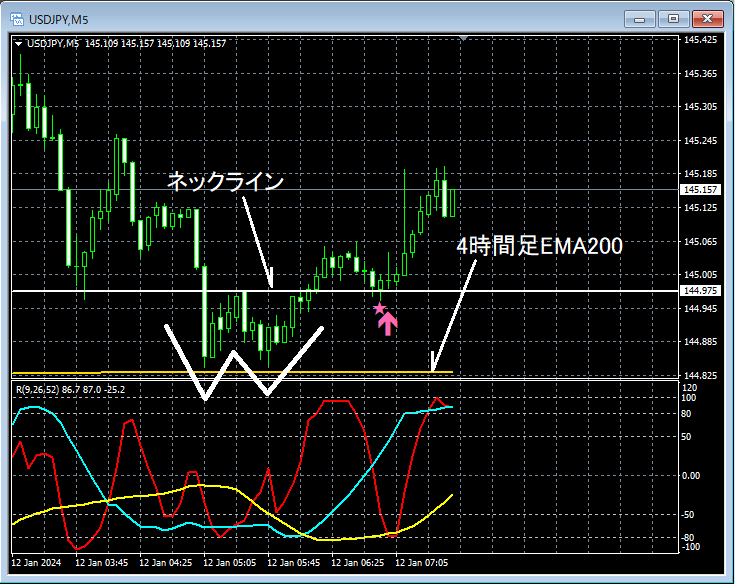Maximize the USDJPY,M5 chart window
736x584 pixels.
pos(673,19)
